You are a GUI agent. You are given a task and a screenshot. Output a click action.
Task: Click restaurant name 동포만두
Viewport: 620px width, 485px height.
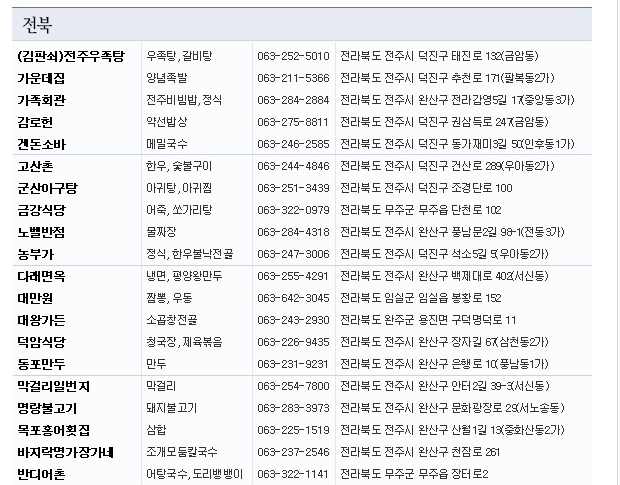(x=41, y=364)
